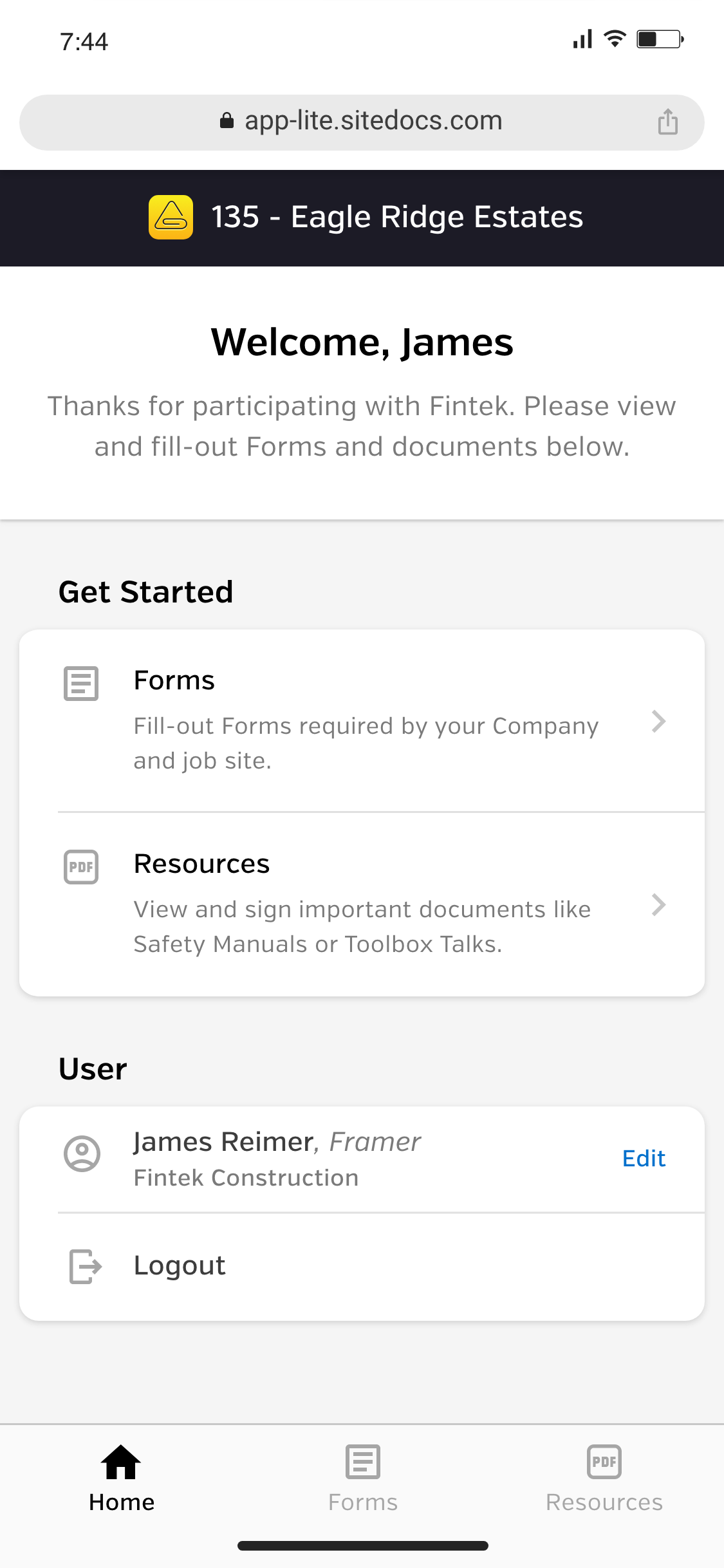
Task: Tap the PDF Resources icon in bottom navigation
Action: (604, 1462)
